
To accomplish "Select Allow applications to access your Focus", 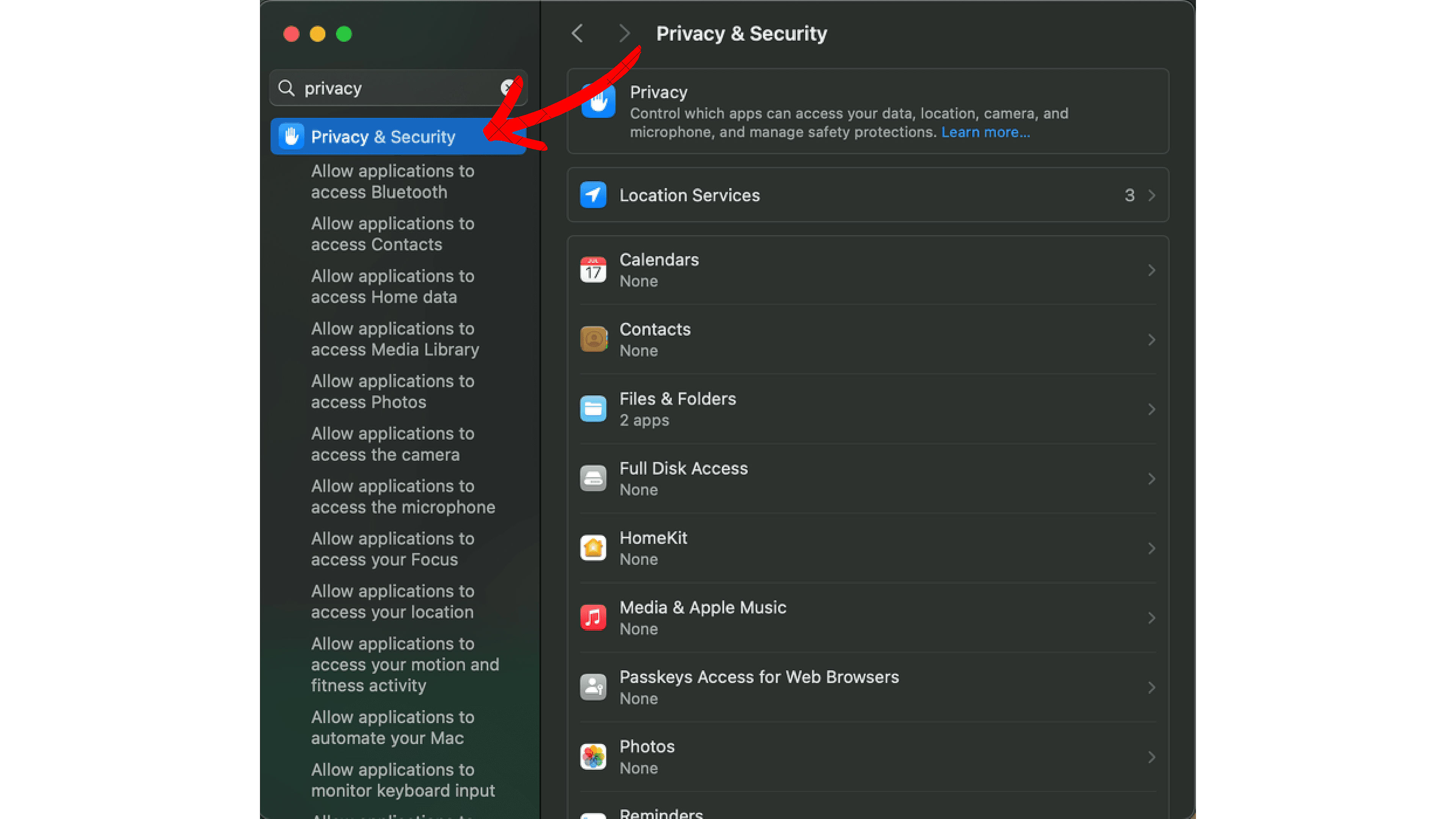I will [x=393, y=549].
